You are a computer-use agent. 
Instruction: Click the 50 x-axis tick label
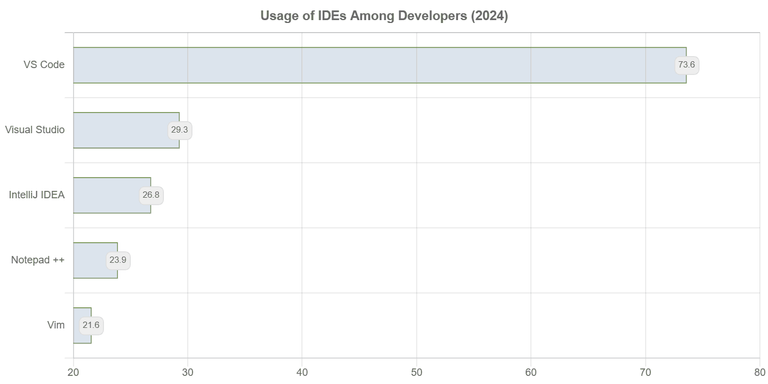click(416, 372)
